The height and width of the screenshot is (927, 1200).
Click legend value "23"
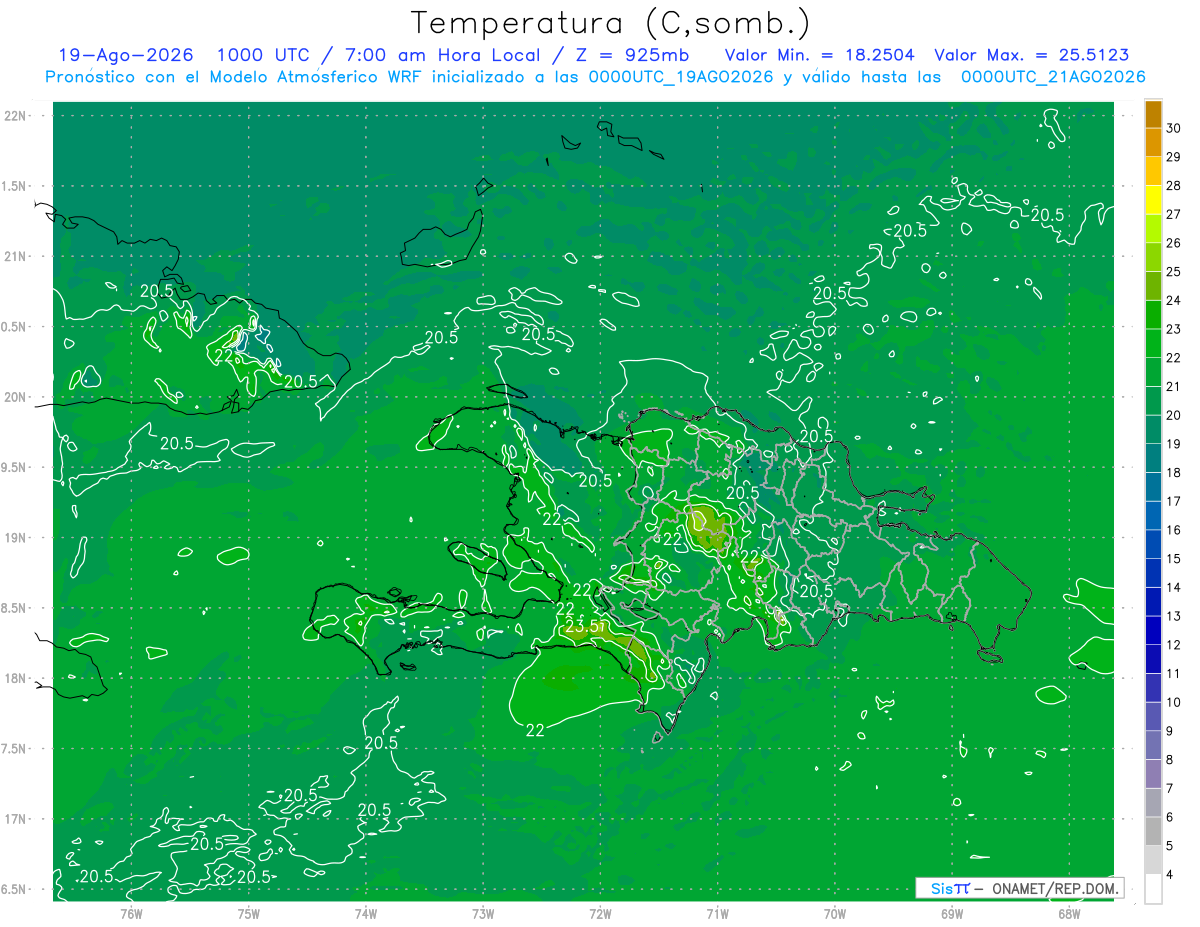tap(1174, 329)
